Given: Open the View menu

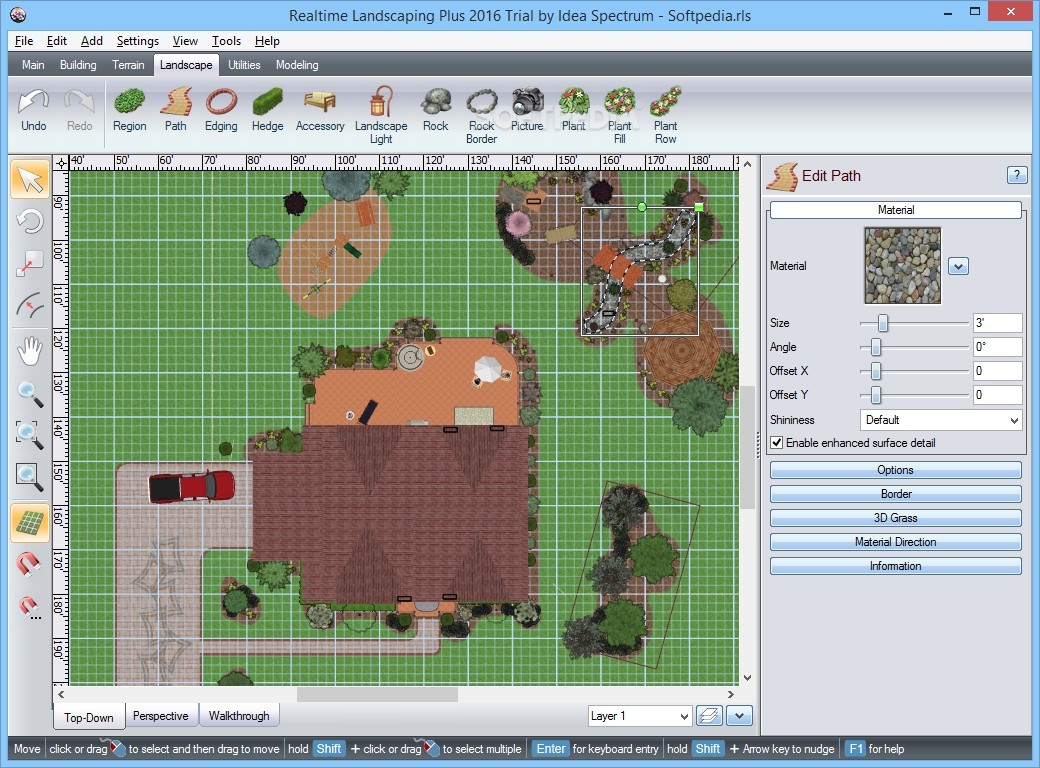Looking at the screenshot, I should point(185,41).
